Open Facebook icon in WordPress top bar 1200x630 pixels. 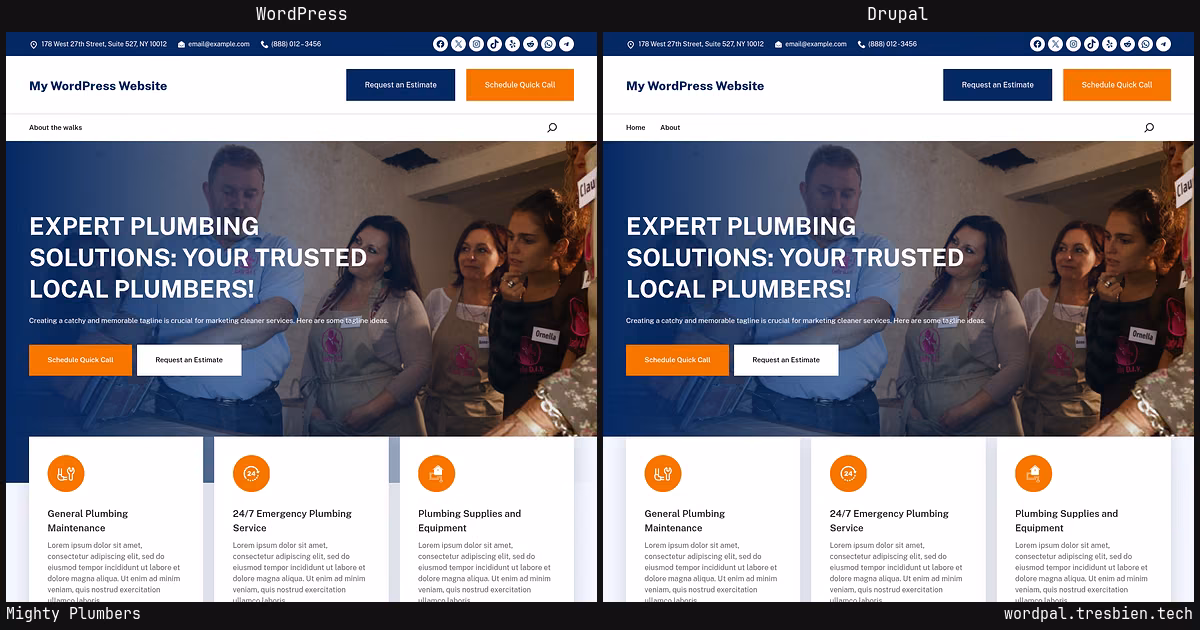pyautogui.click(x=440, y=44)
